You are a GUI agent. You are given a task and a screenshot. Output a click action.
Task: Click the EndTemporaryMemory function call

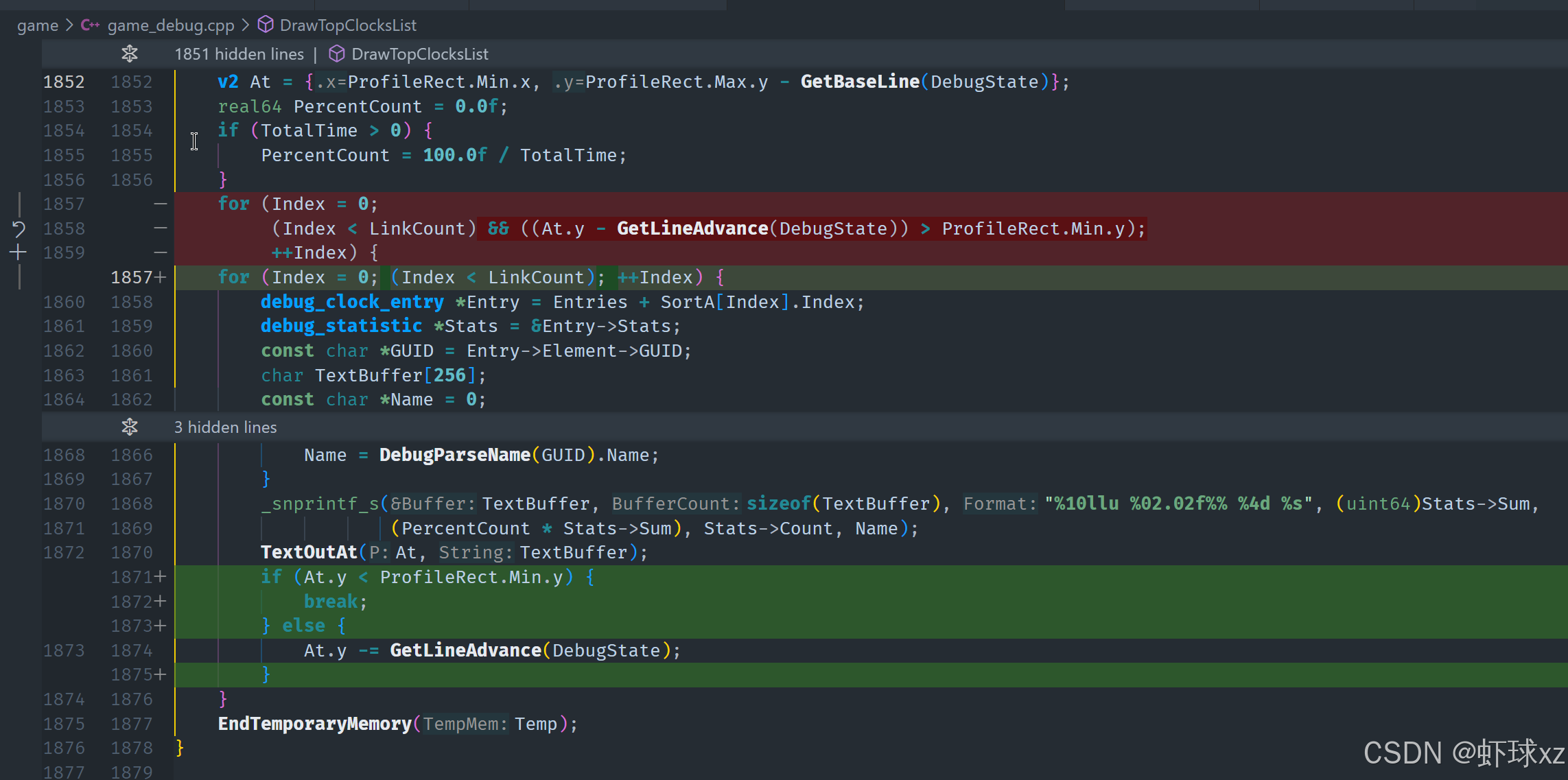(314, 724)
